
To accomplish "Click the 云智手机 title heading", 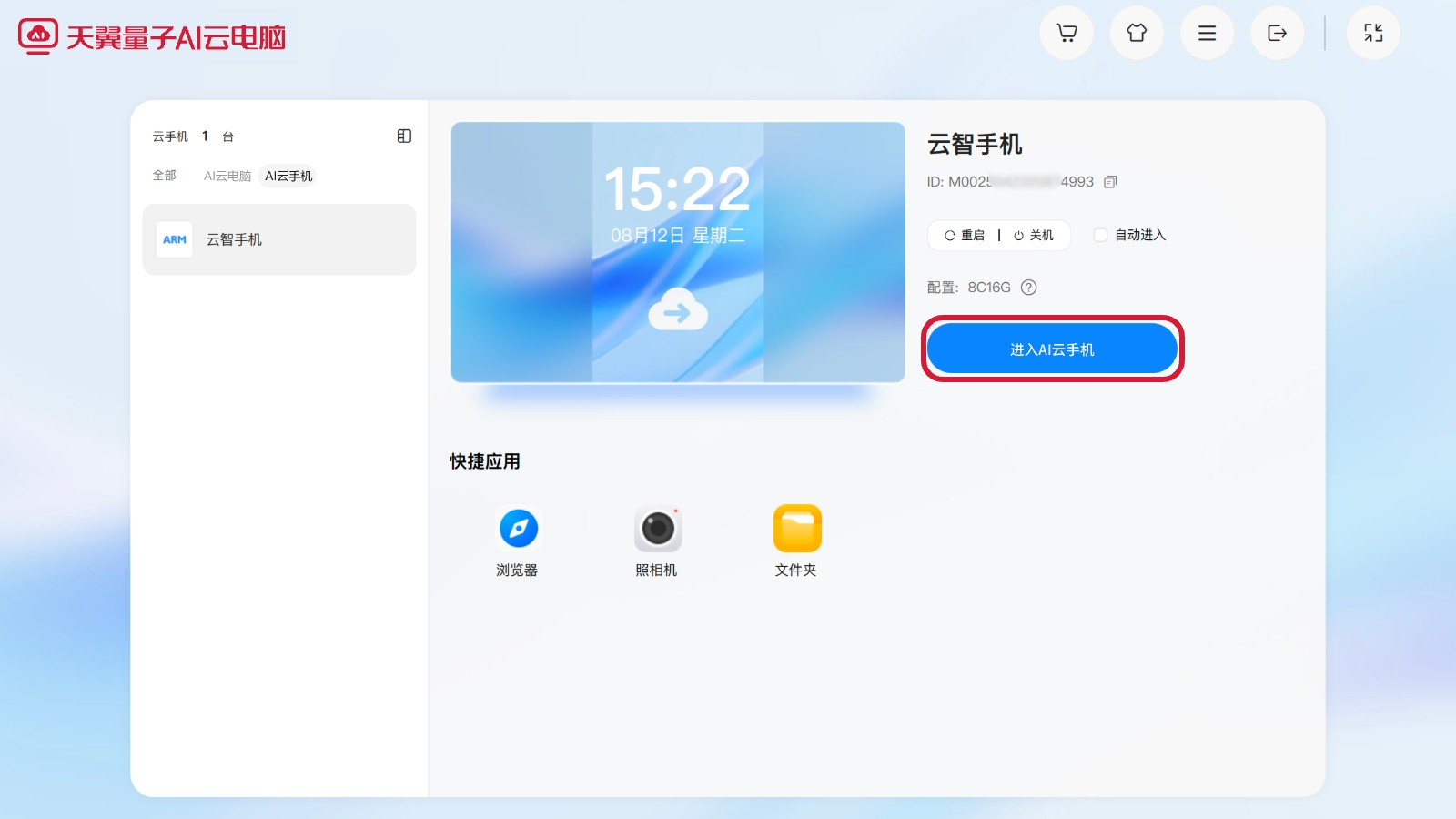I will 975,144.
